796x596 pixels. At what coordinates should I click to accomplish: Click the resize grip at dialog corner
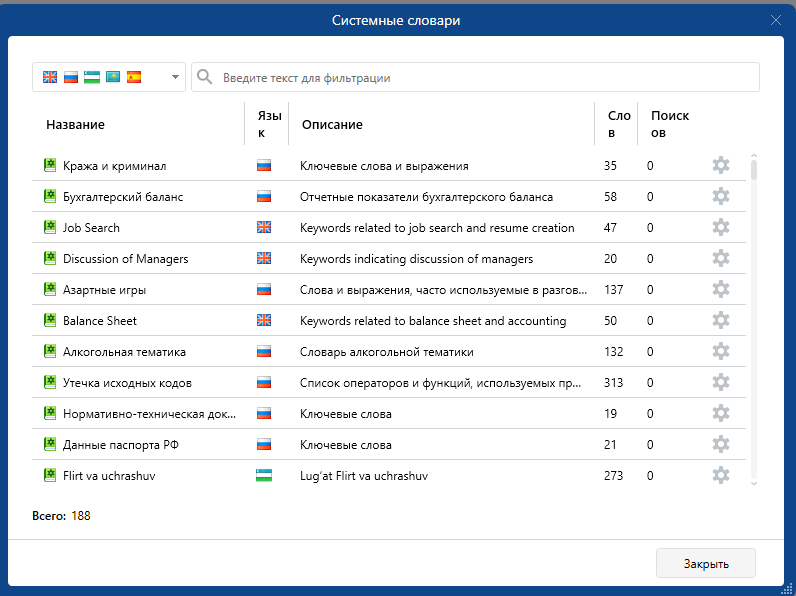(788, 588)
